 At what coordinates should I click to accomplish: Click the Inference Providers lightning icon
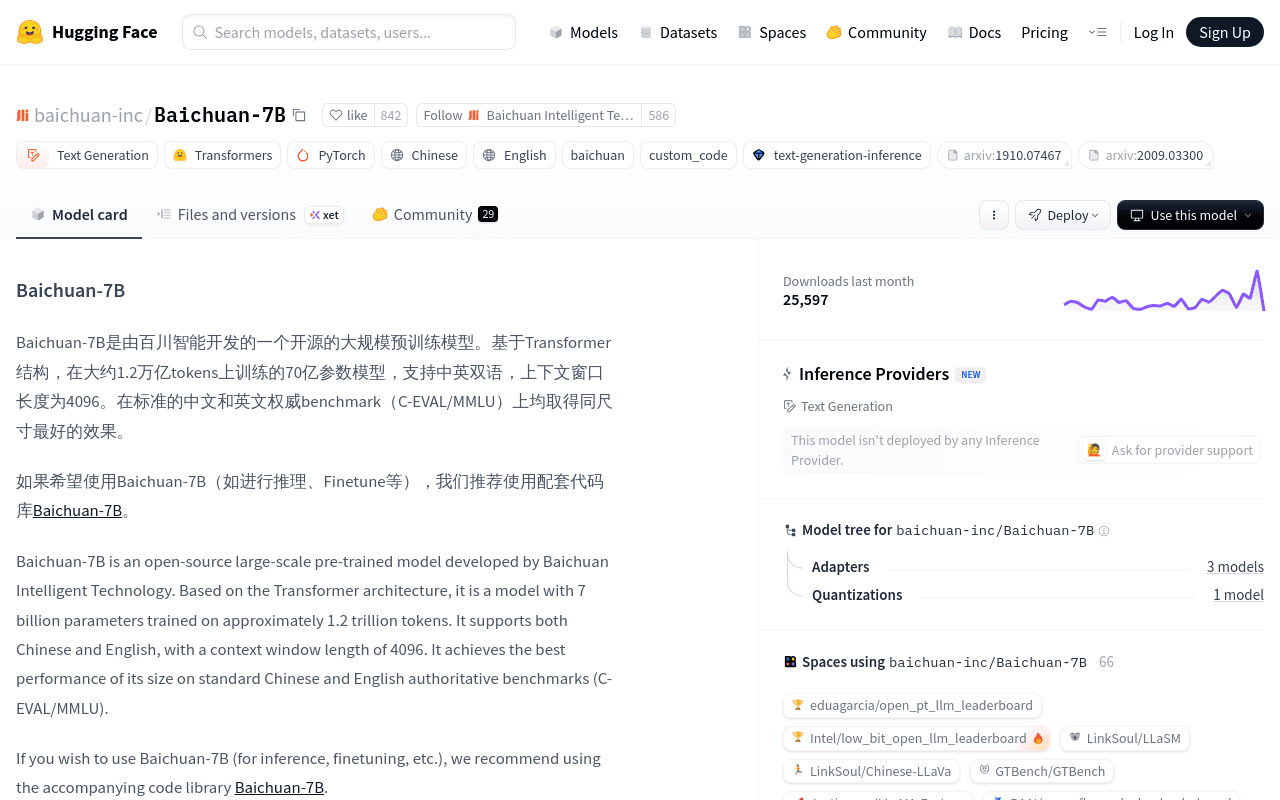[788, 374]
